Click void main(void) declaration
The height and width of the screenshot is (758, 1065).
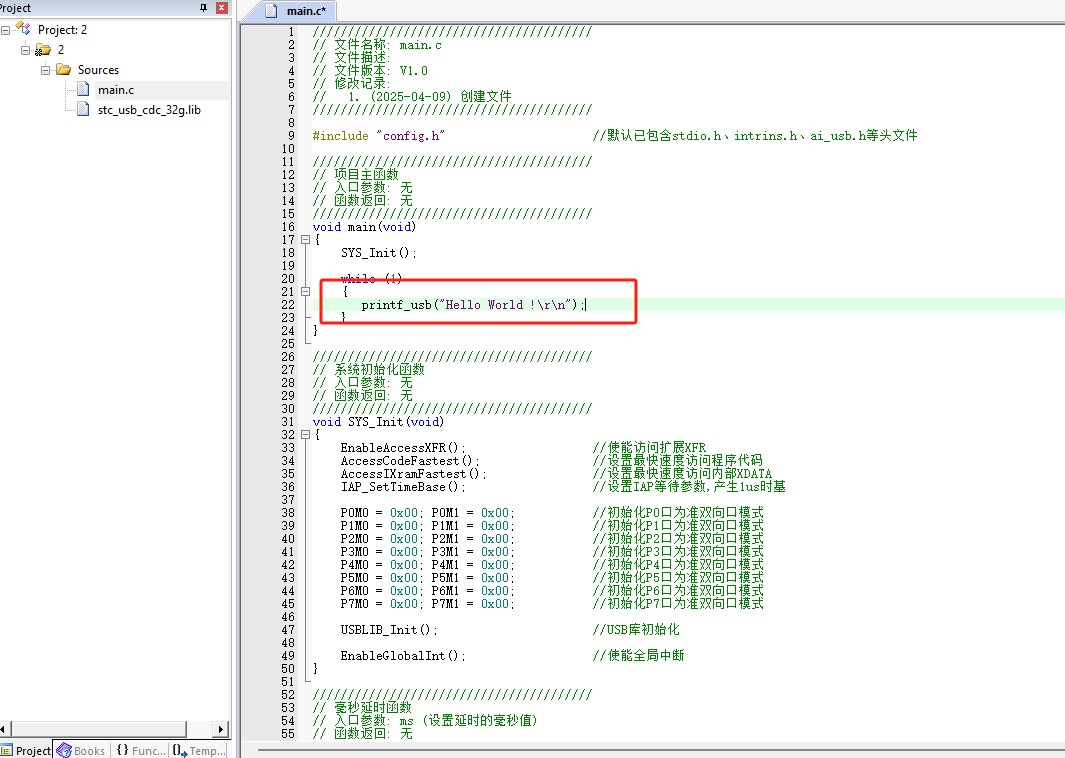pyautogui.click(x=364, y=227)
